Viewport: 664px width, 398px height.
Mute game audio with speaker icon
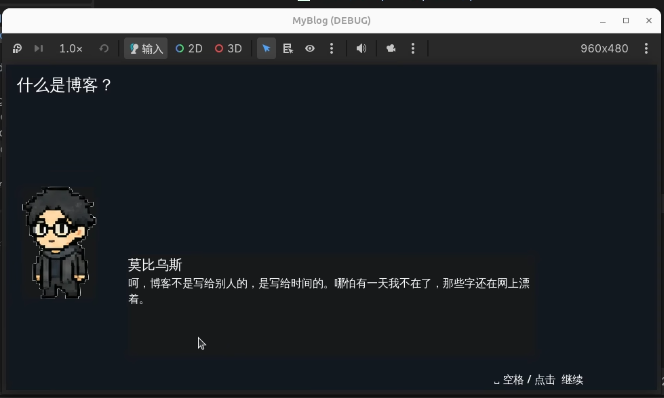(361, 48)
